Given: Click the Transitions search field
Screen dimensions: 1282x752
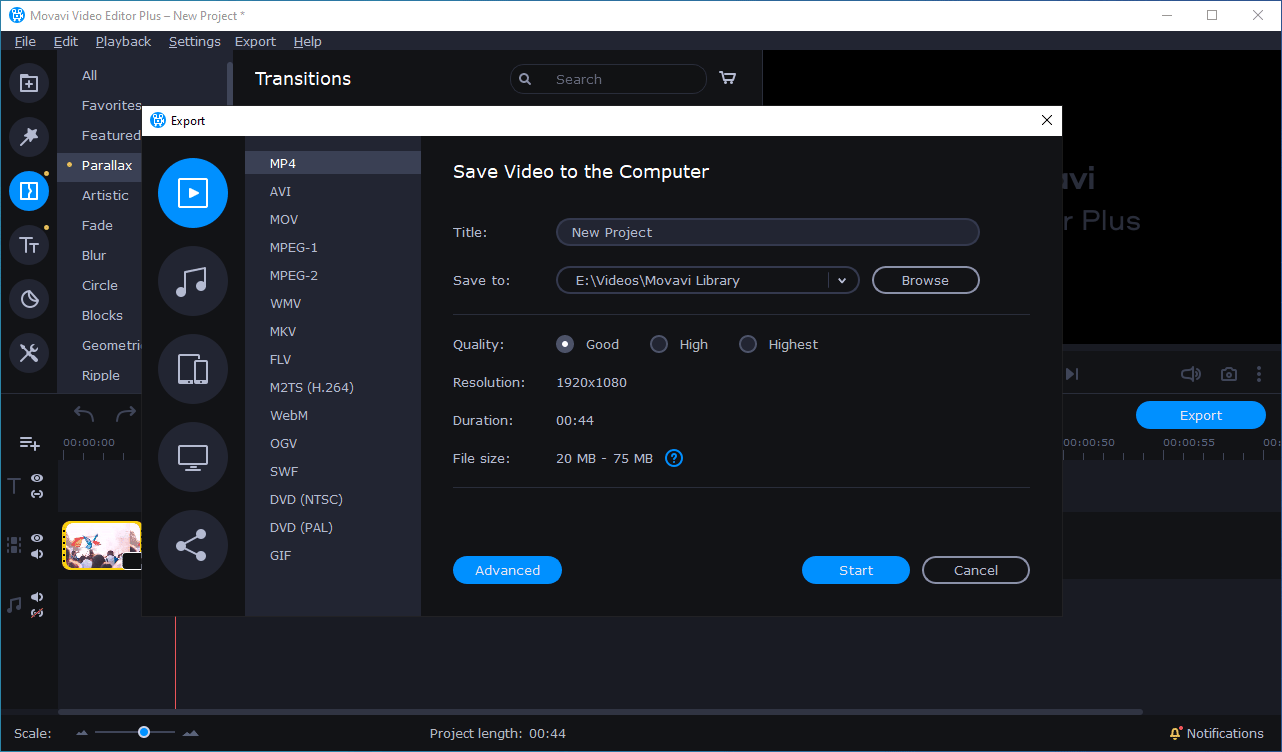Looking at the screenshot, I should (x=608, y=79).
